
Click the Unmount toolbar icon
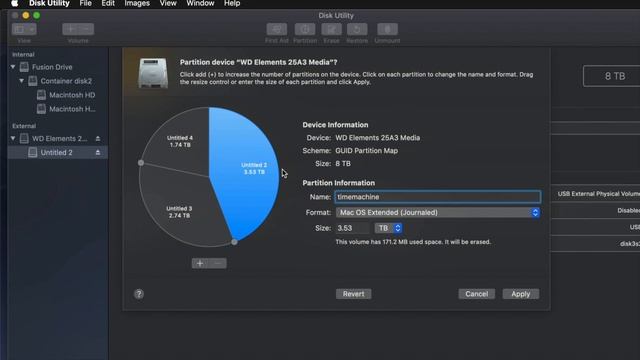tap(387, 29)
